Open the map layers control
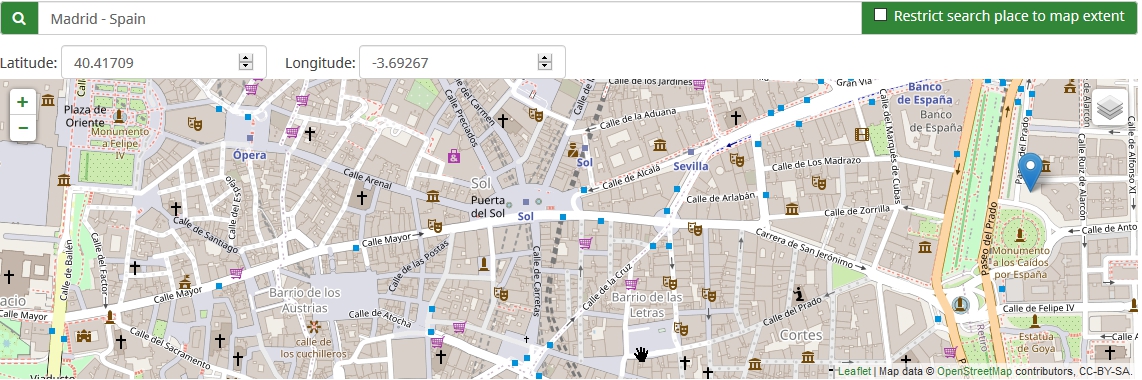The height and width of the screenshot is (380, 1142). [x=1109, y=108]
